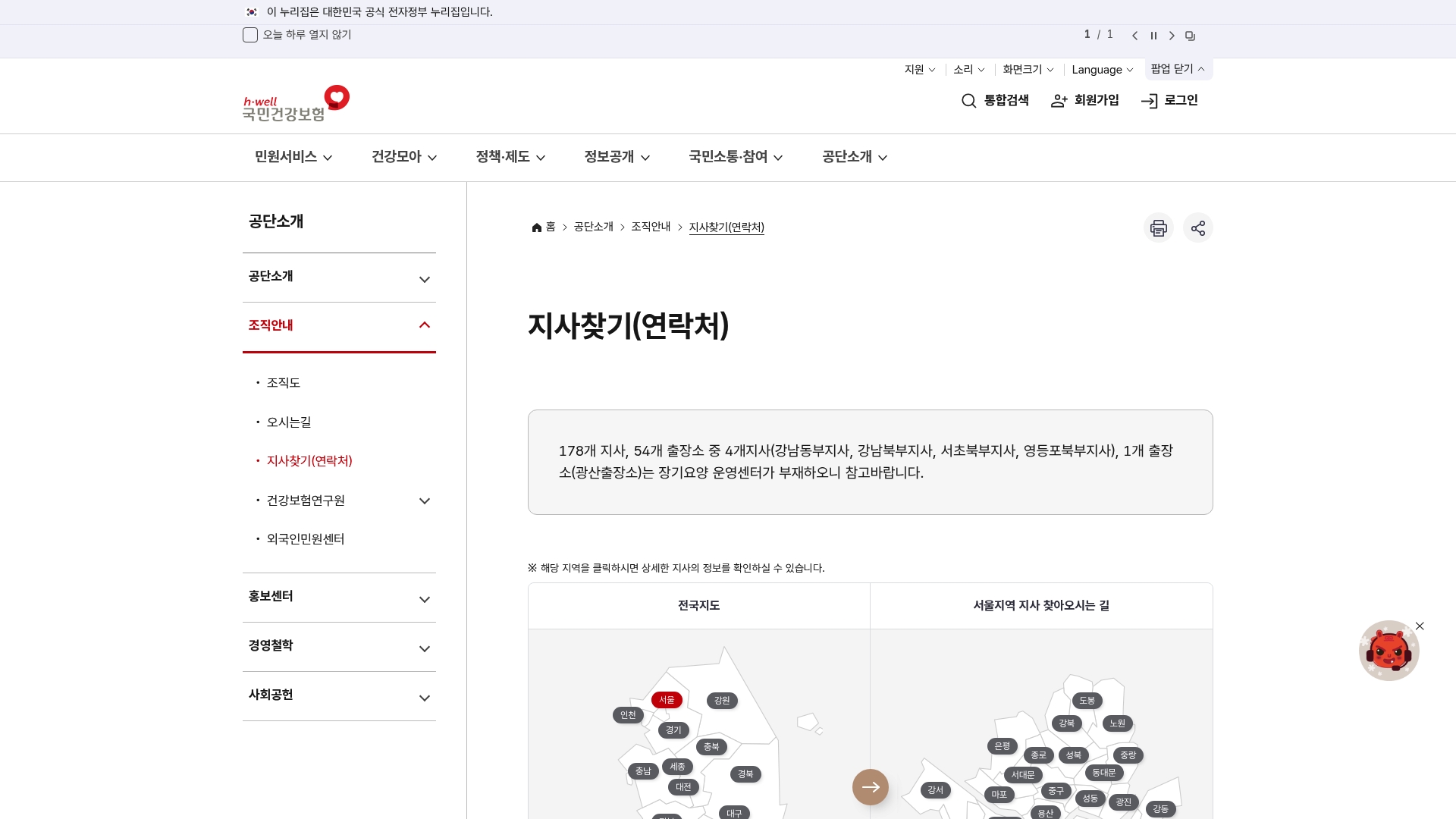Select the 전국지도 tab

(698, 605)
